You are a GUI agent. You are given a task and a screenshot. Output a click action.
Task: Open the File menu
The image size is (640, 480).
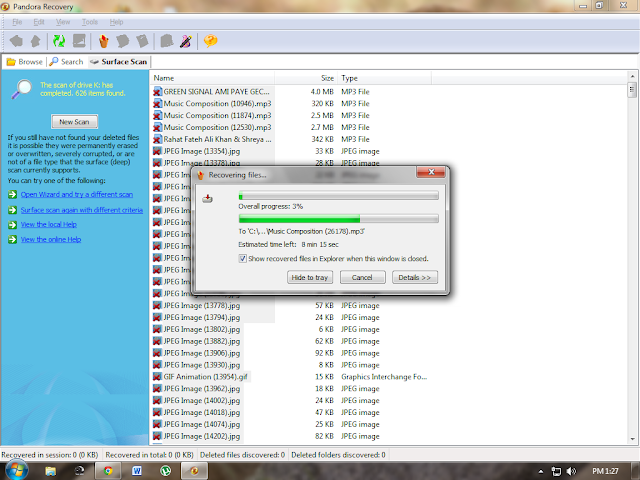click(x=17, y=22)
